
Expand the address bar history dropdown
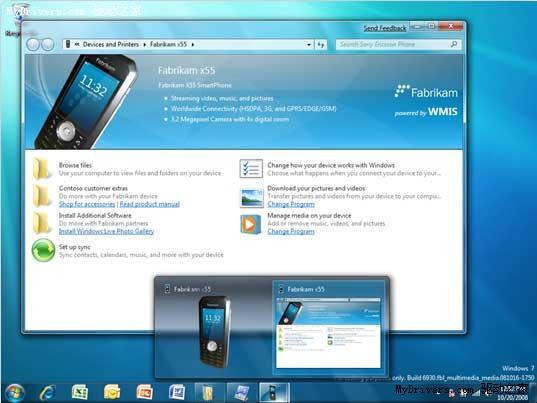(309, 45)
